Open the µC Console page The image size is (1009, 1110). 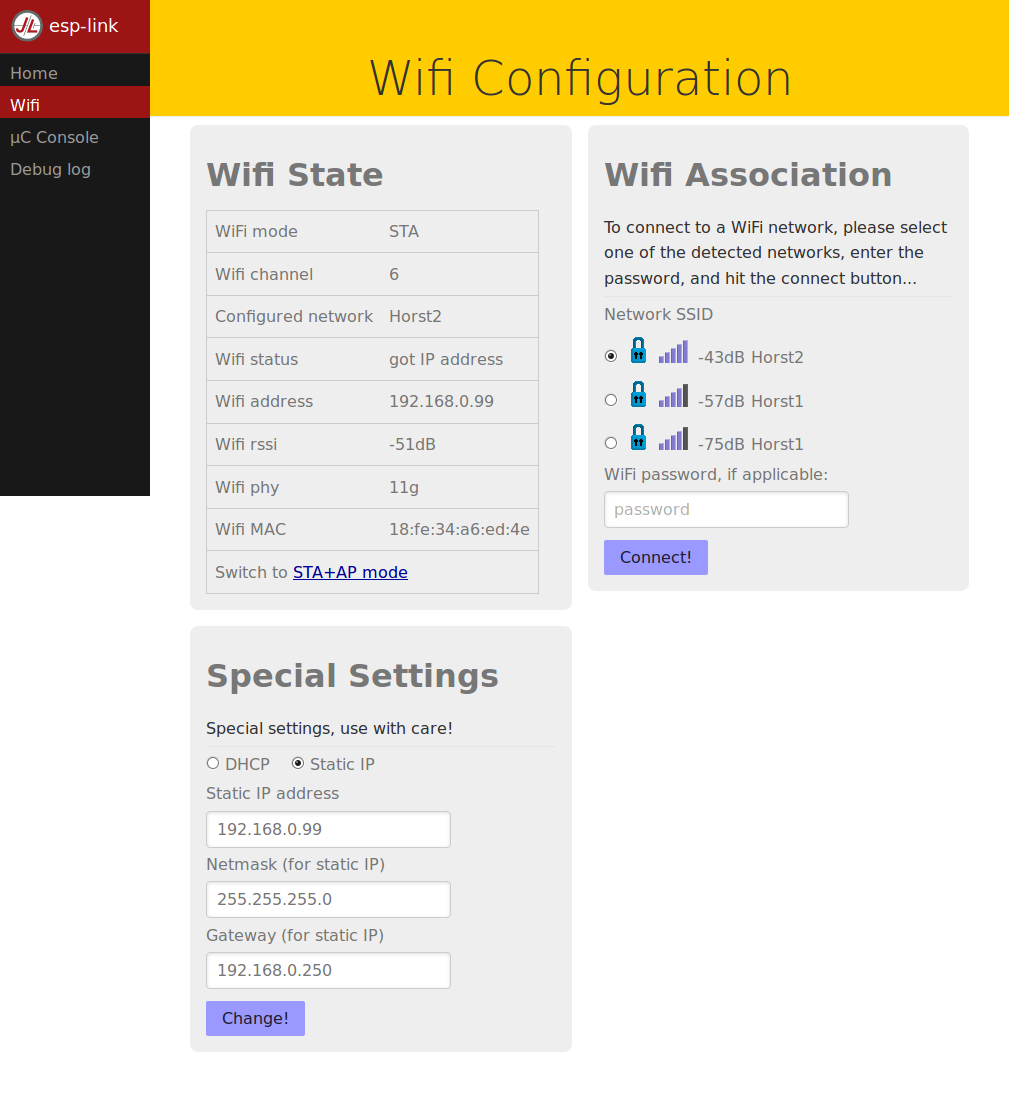click(x=75, y=137)
